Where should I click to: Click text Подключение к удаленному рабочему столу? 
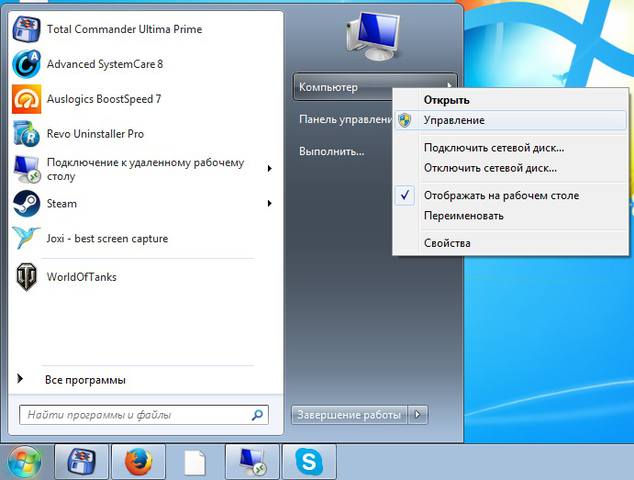tap(145, 169)
